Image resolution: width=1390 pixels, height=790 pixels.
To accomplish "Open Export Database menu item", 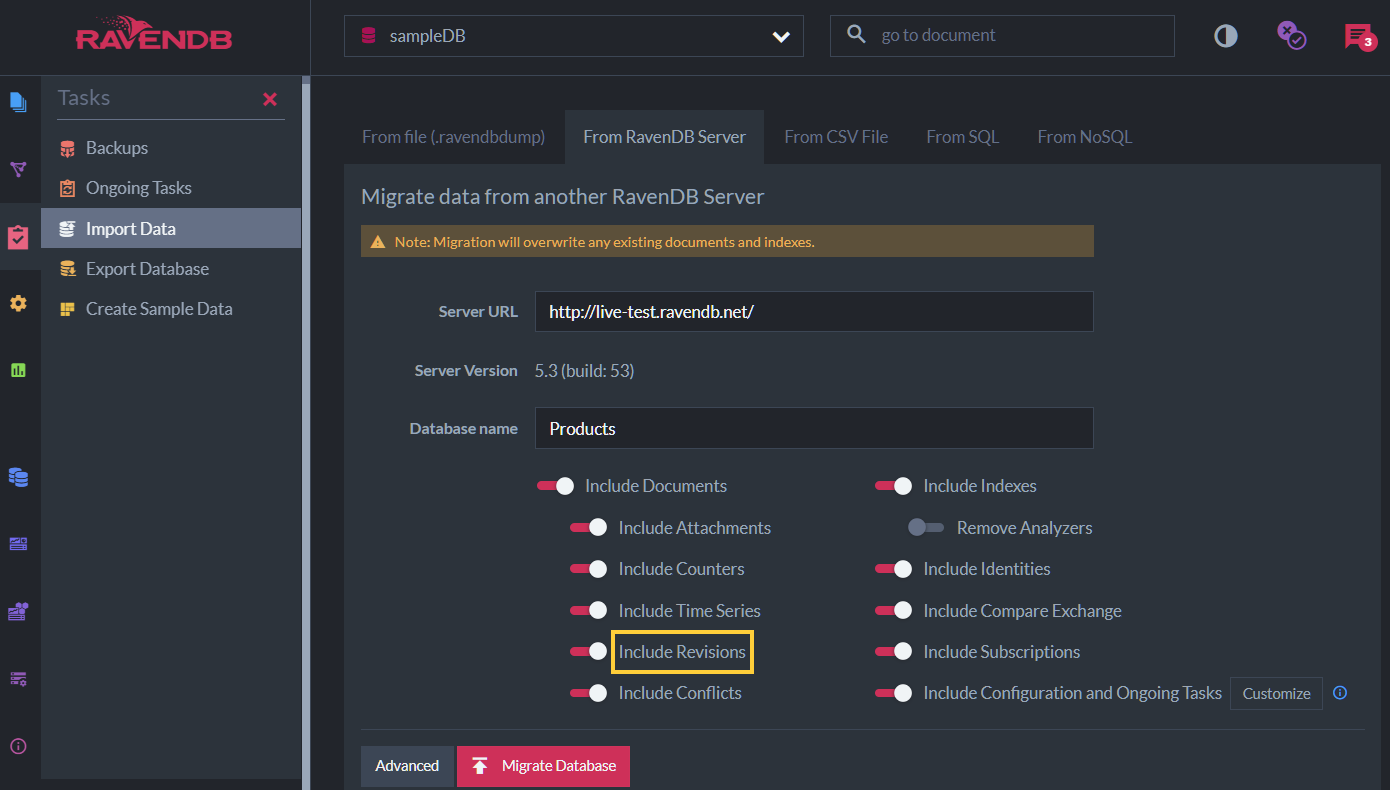I will pyautogui.click(x=171, y=269).
